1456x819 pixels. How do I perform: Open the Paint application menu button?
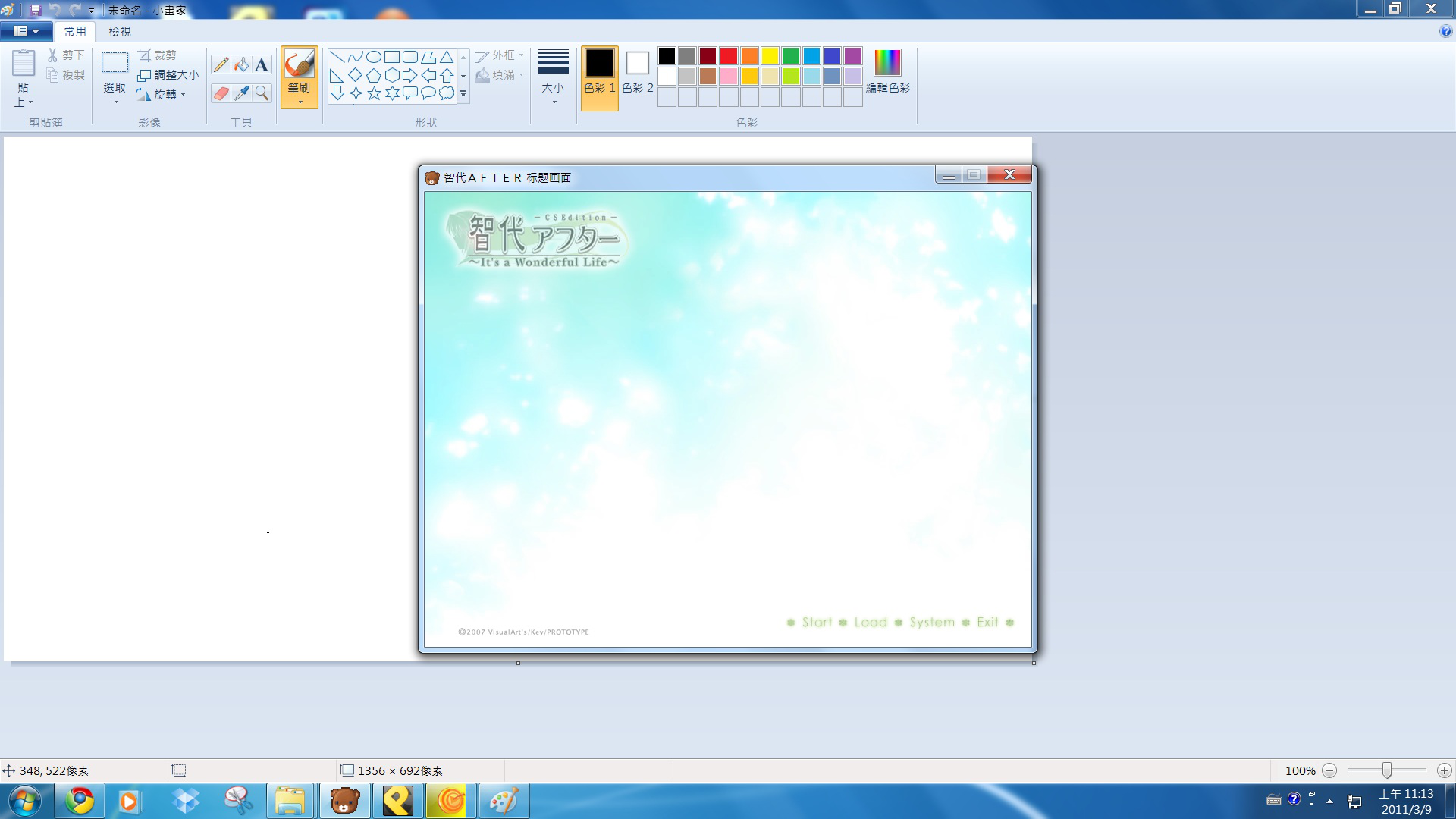27,31
